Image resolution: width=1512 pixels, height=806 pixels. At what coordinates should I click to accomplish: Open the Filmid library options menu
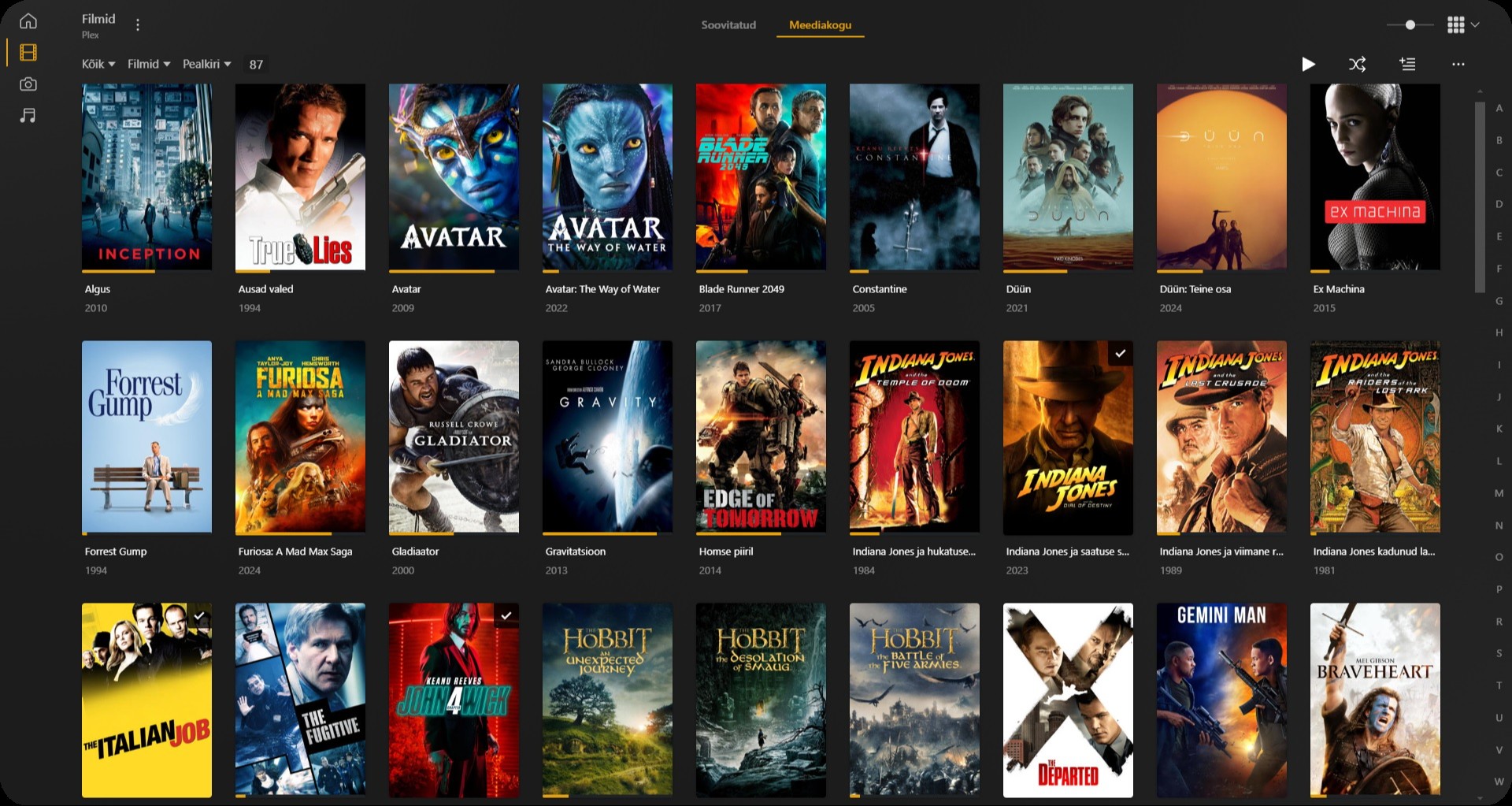(138, 25)
